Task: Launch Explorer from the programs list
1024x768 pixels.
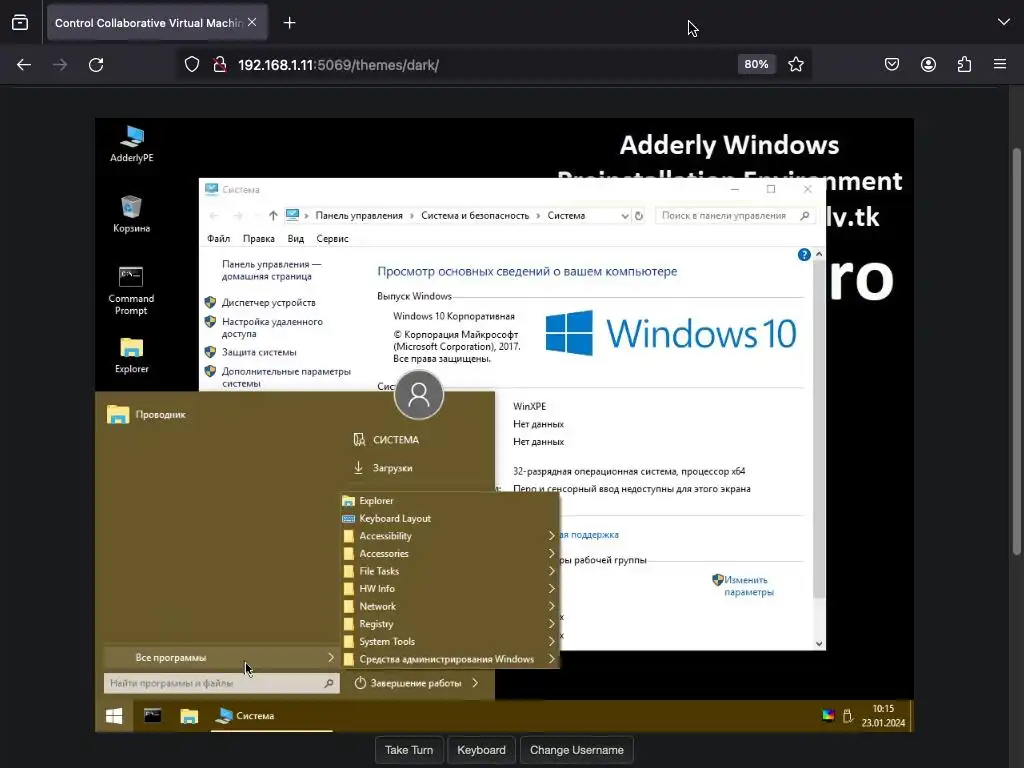Action: (x=449, y=501)
